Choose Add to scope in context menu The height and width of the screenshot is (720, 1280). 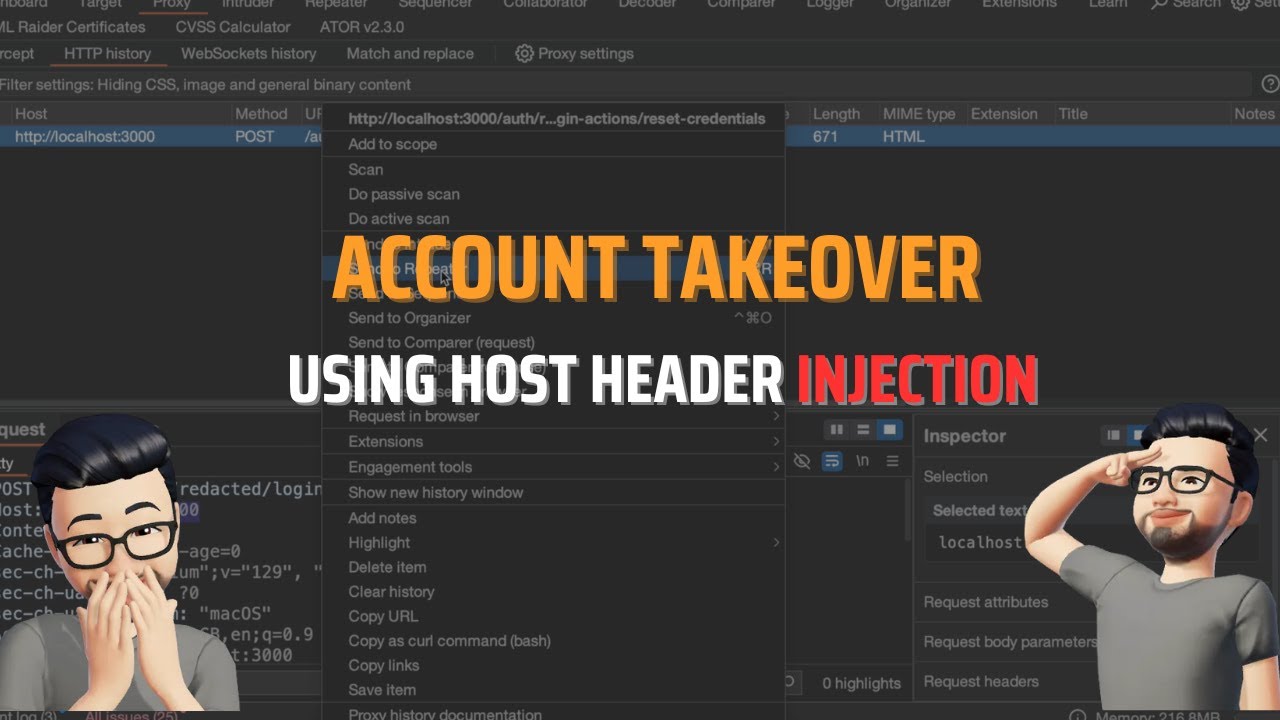point(392,144)
